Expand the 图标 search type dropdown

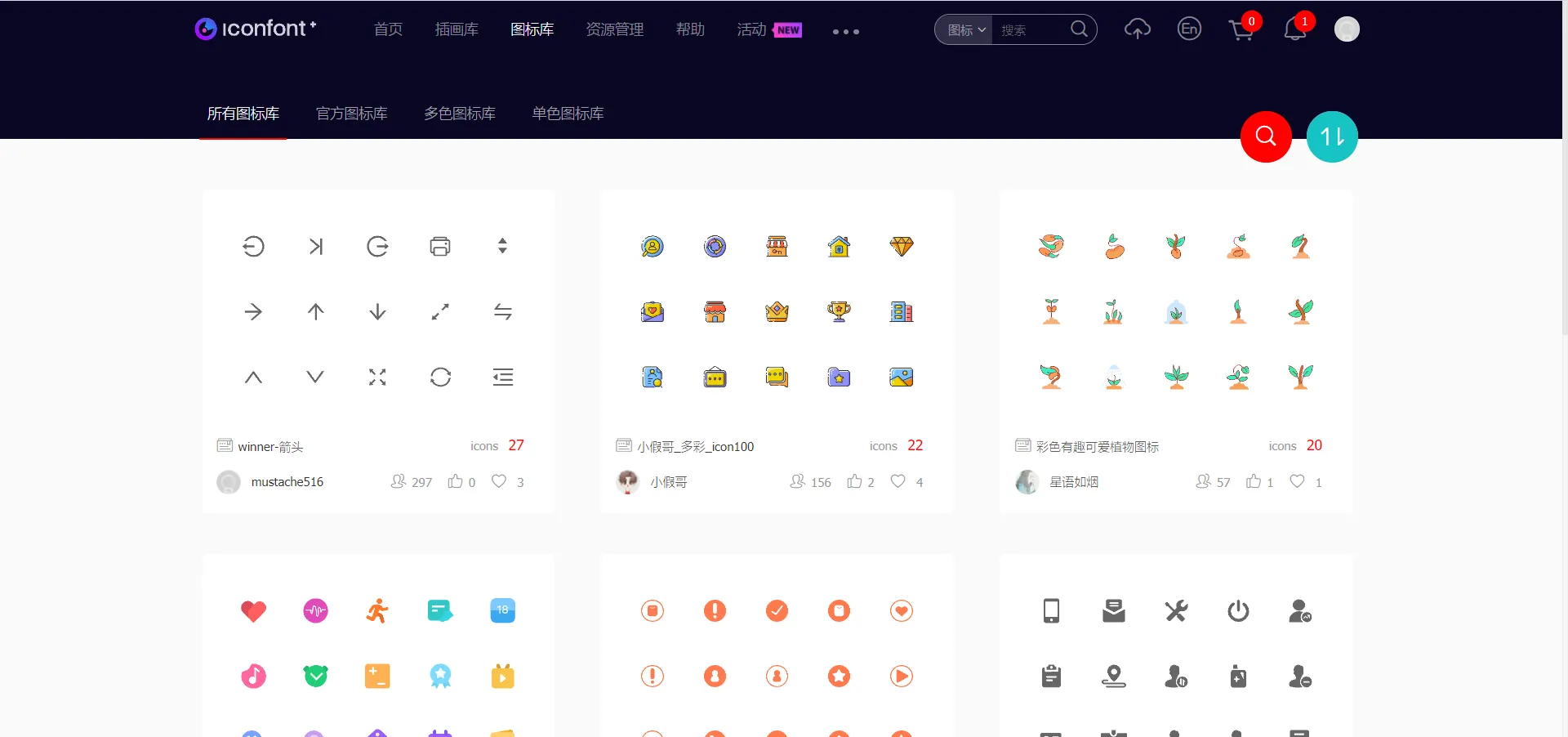(965, 30)
